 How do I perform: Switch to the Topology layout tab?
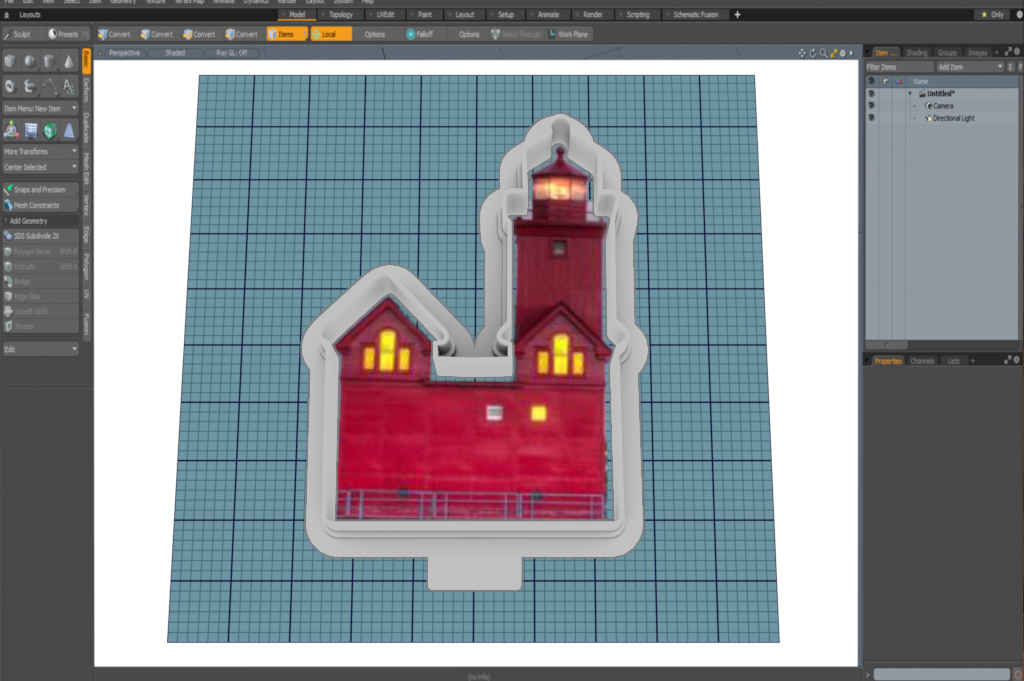tap(340, 15)
